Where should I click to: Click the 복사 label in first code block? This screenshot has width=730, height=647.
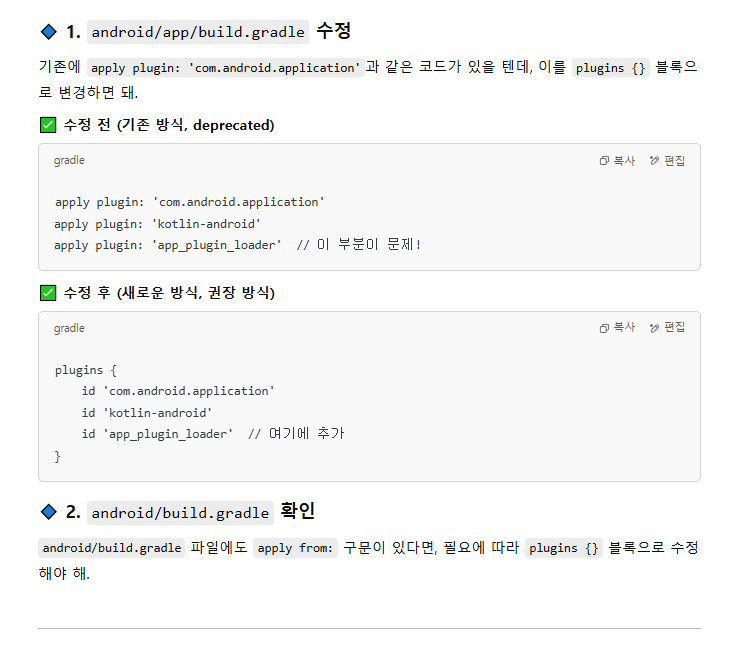click(624, 161)
